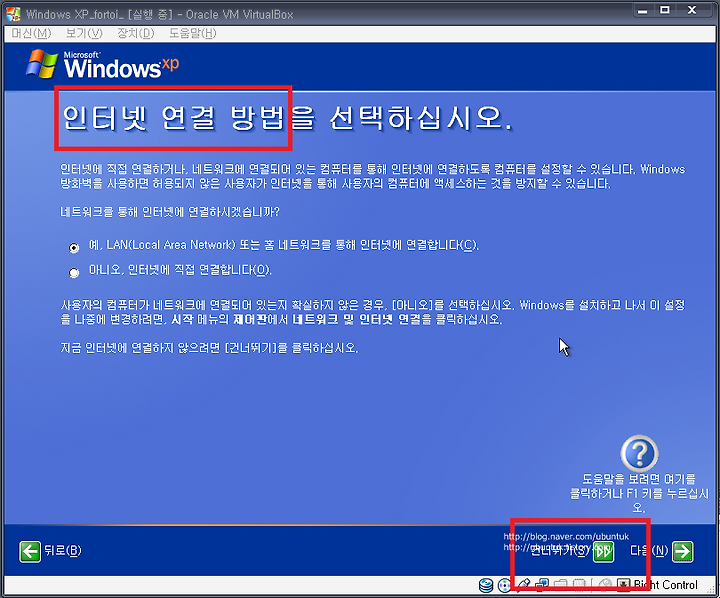Click the keyboard capture host key icon
Image resolution: width=720 pixels, height=598 pixels.
tap(624, 585)
